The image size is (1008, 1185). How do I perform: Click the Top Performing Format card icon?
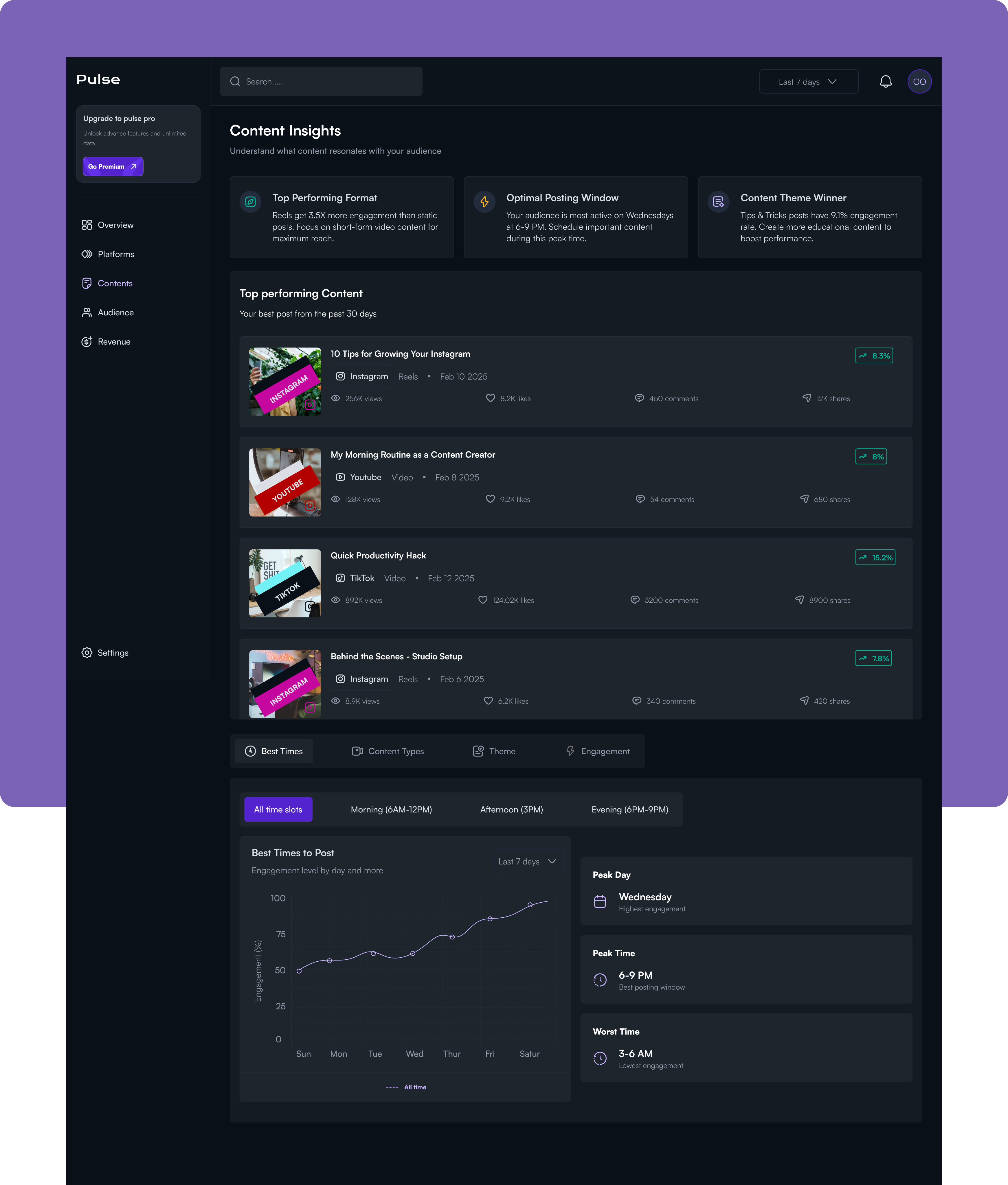tap(250, 202)
